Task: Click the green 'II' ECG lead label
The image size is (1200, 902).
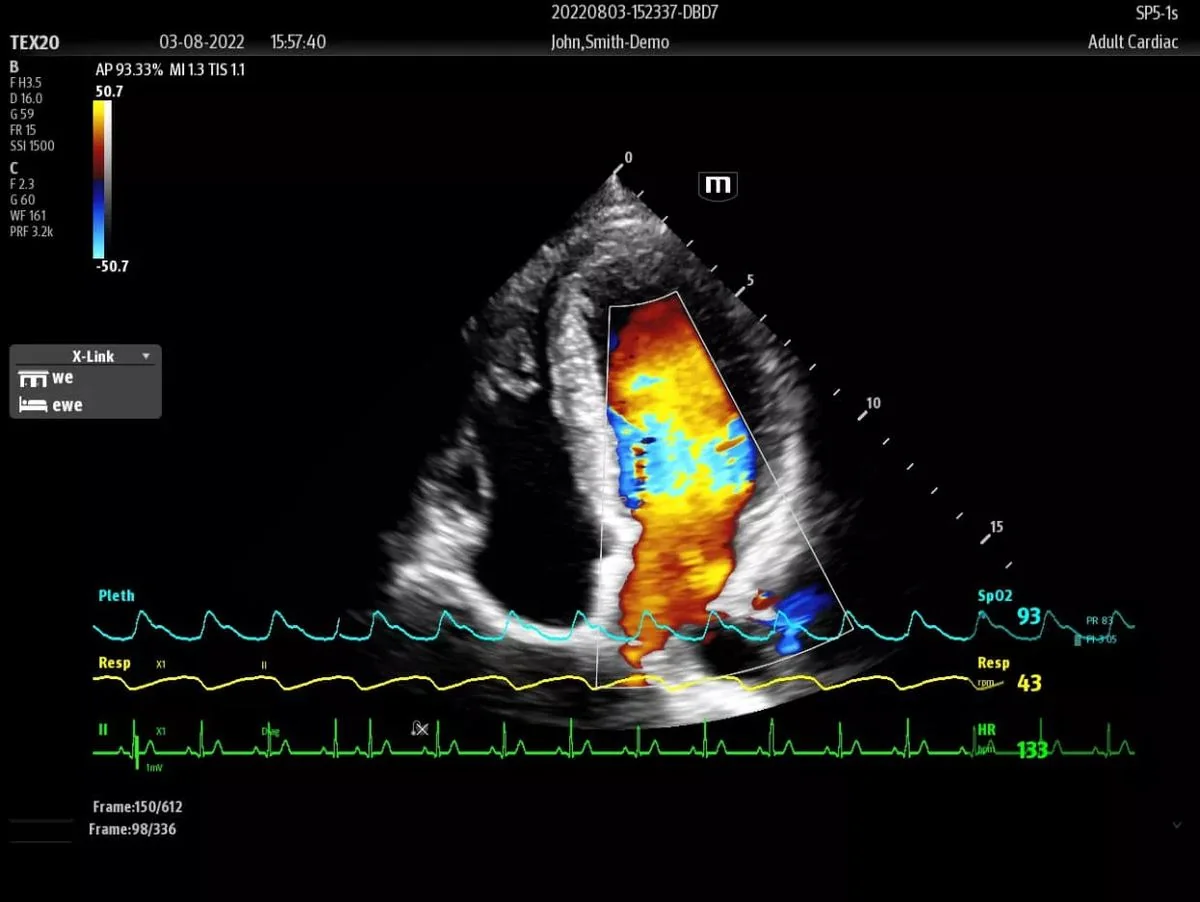Action: [102, 729]
